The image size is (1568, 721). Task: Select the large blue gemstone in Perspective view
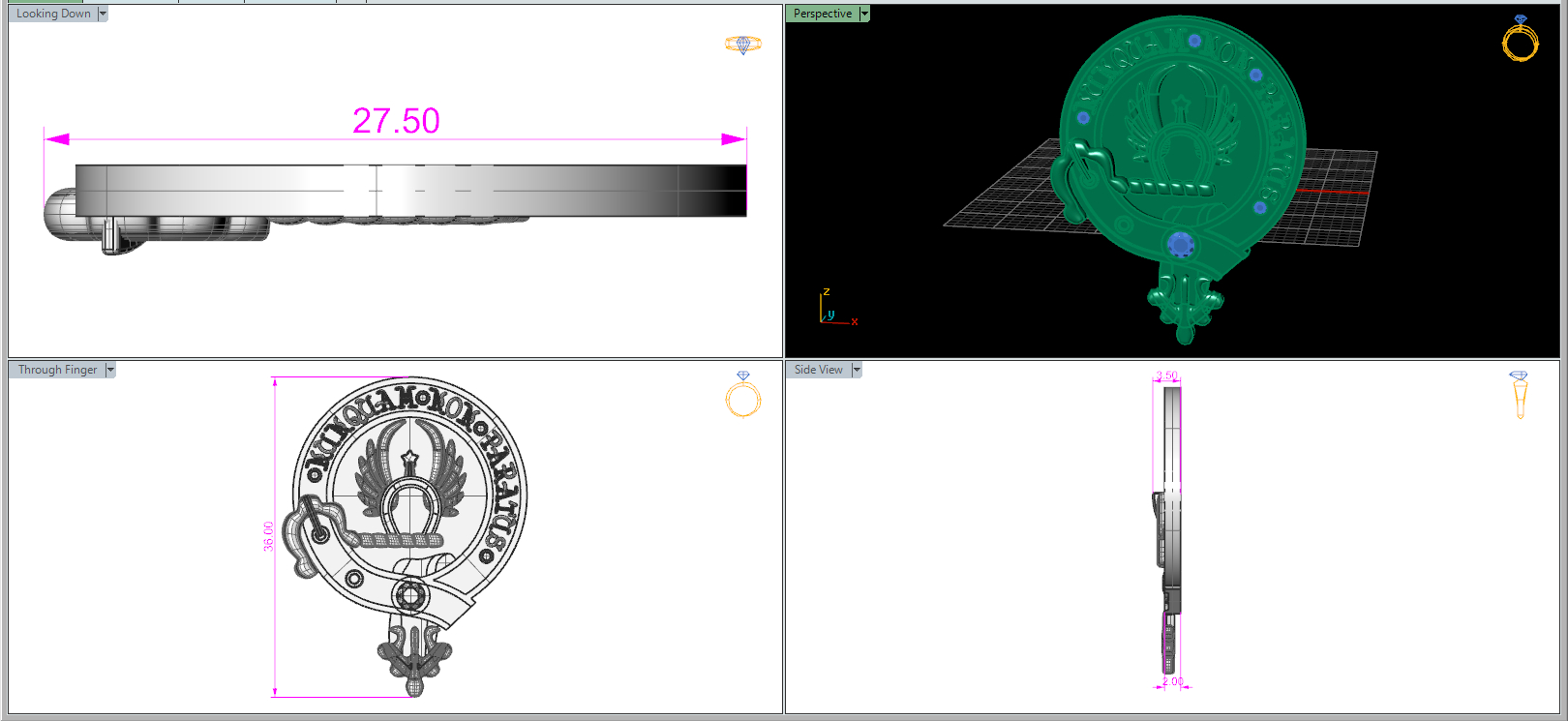[1180, 245]
